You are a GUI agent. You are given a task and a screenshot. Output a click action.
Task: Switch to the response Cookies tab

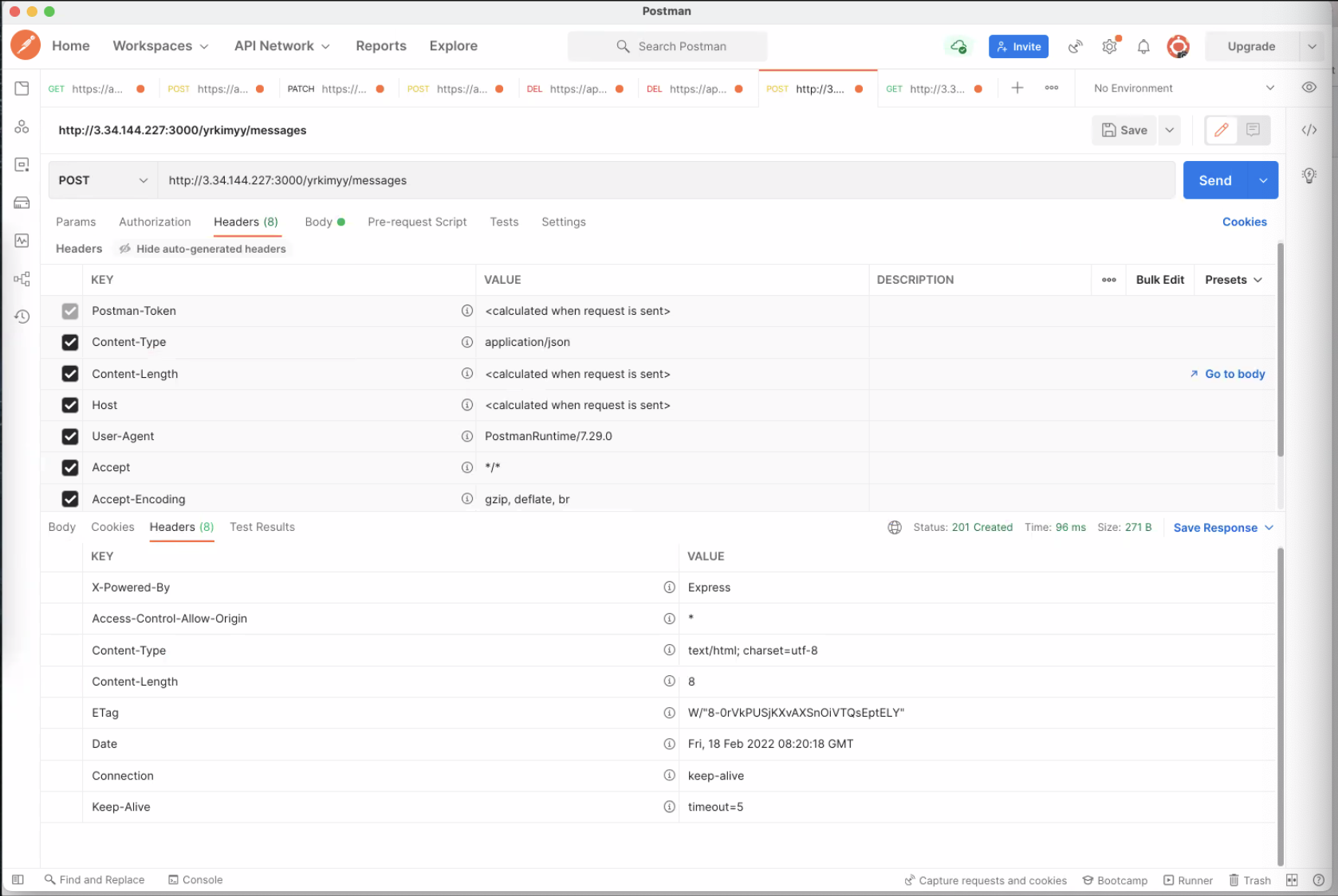[x=112, y=527]
